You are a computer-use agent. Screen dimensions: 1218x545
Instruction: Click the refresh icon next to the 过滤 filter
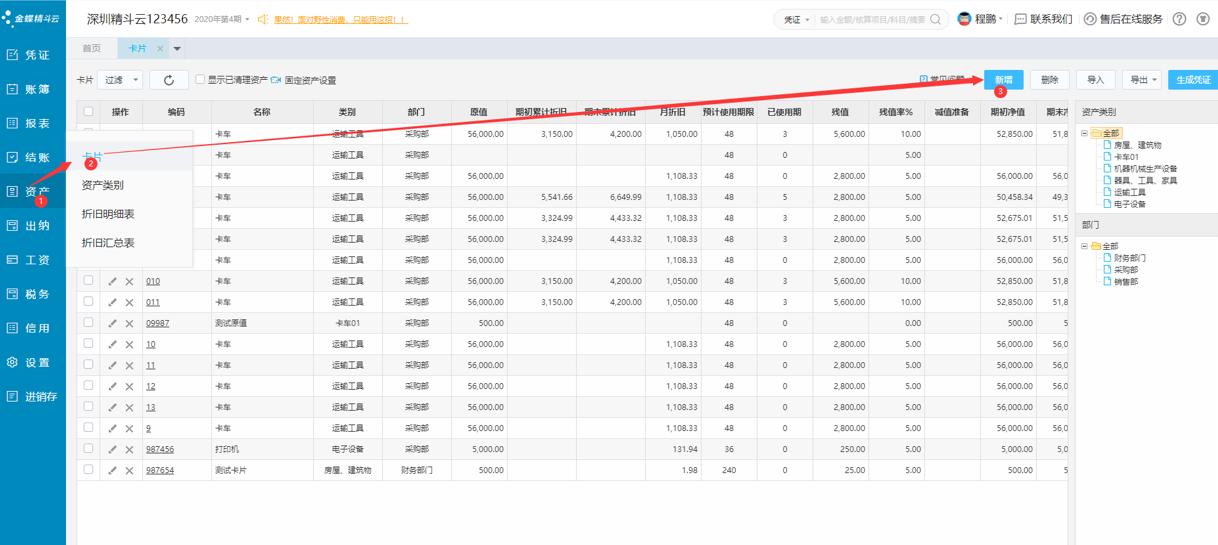pos(169,80)
